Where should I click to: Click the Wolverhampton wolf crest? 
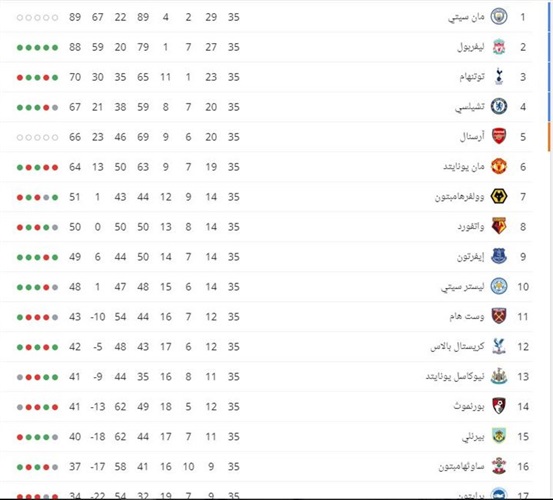coord(499,196)
